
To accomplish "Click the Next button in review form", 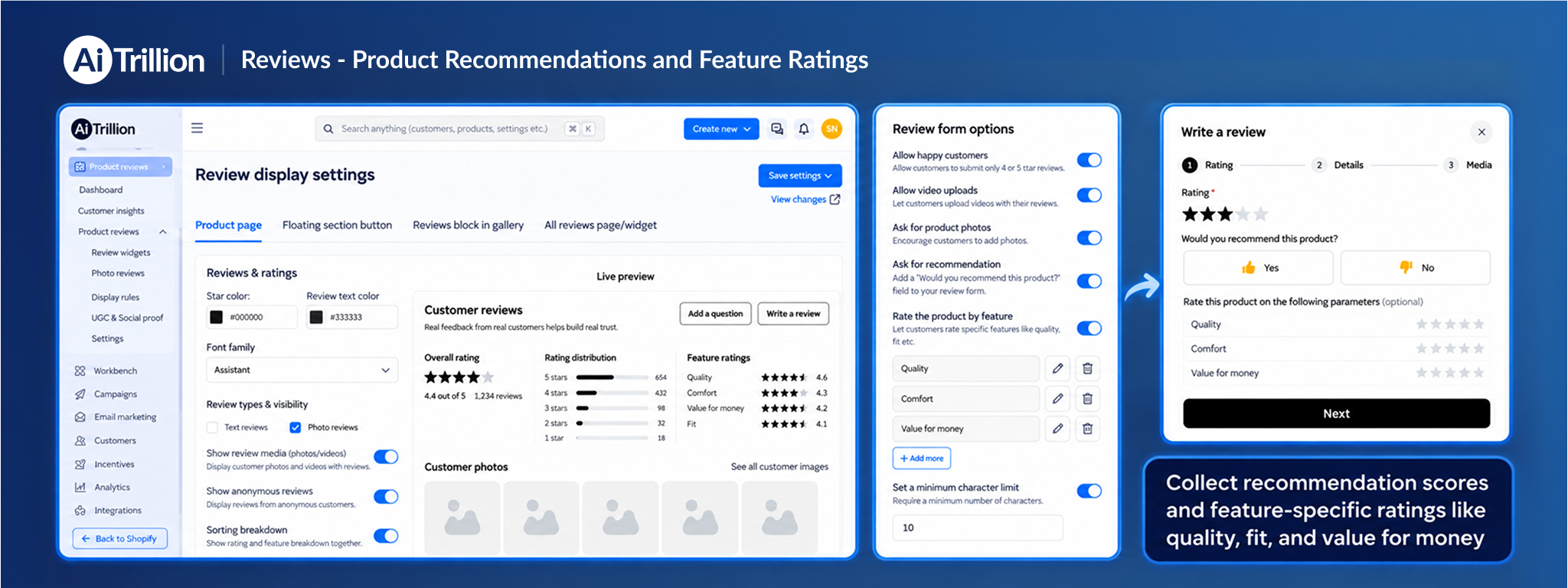I will [1336, 413].
